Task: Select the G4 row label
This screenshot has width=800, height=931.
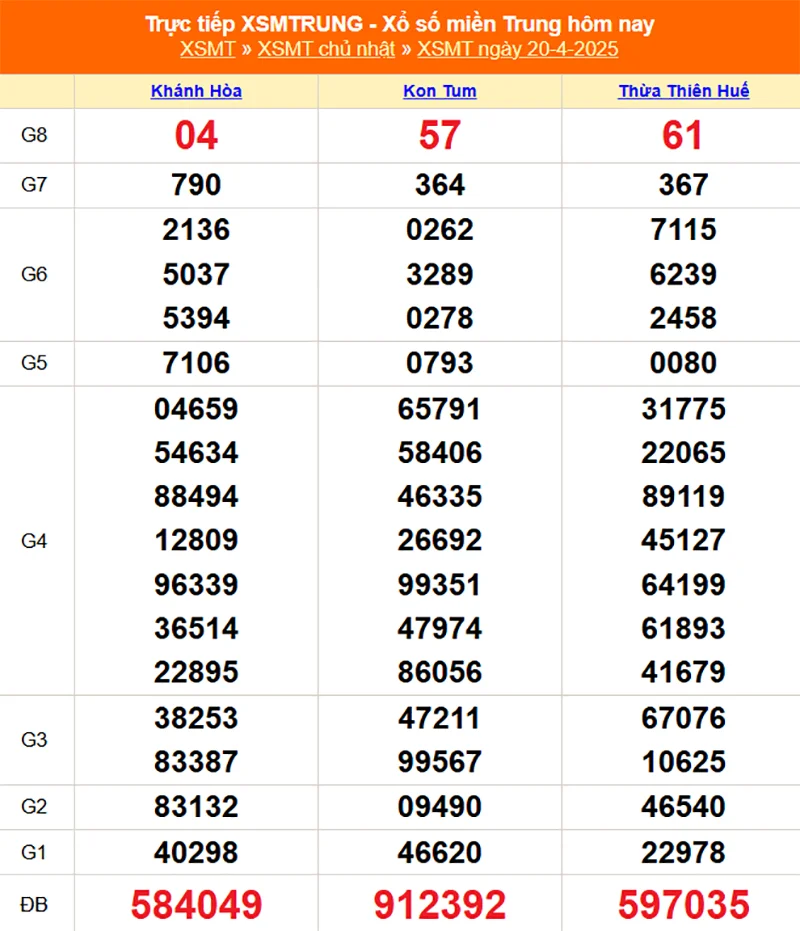Action: click(x=34, y=541)
